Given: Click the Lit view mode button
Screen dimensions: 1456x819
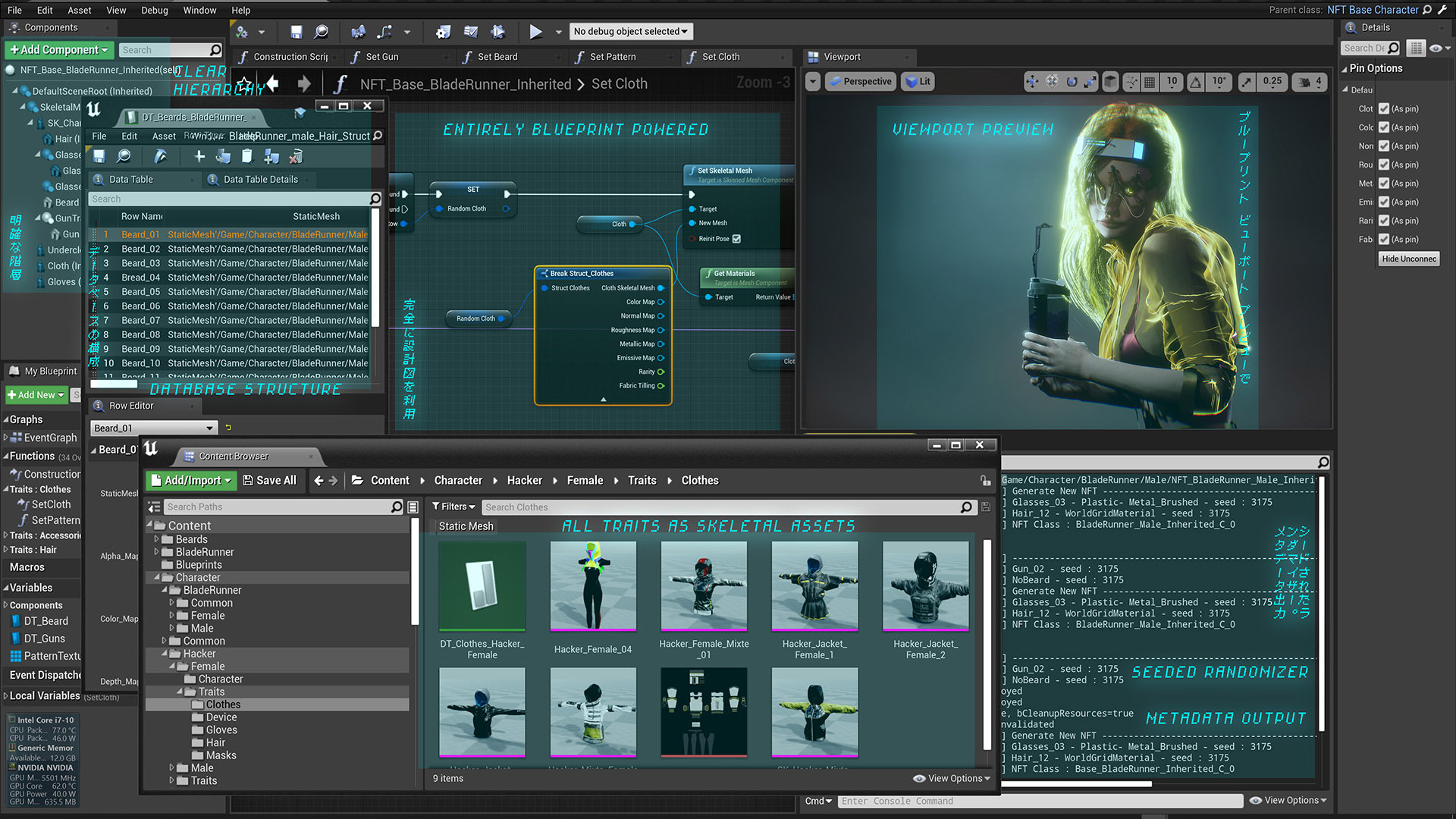Looking at the screenshot, I should coord(918,82).
